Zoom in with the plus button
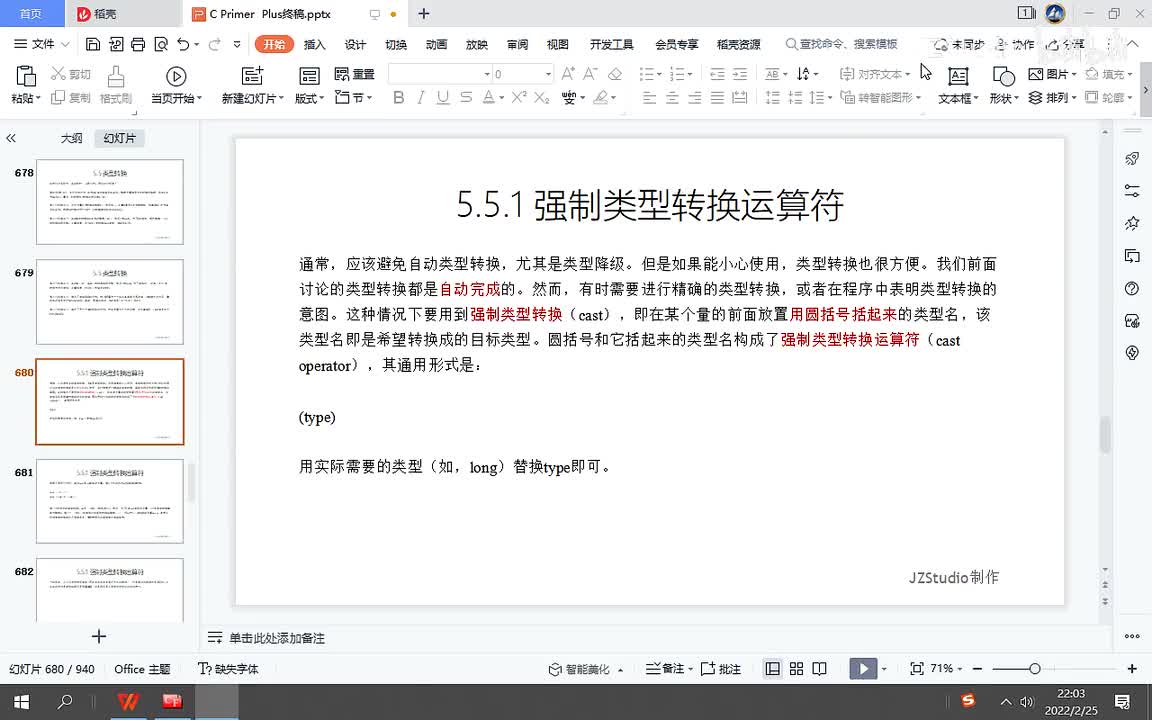1152x720 pixels. 1132,669
